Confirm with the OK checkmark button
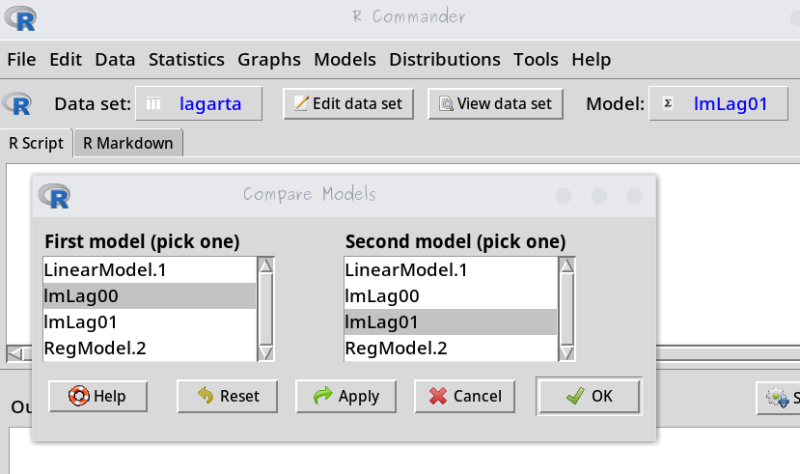 589,396
